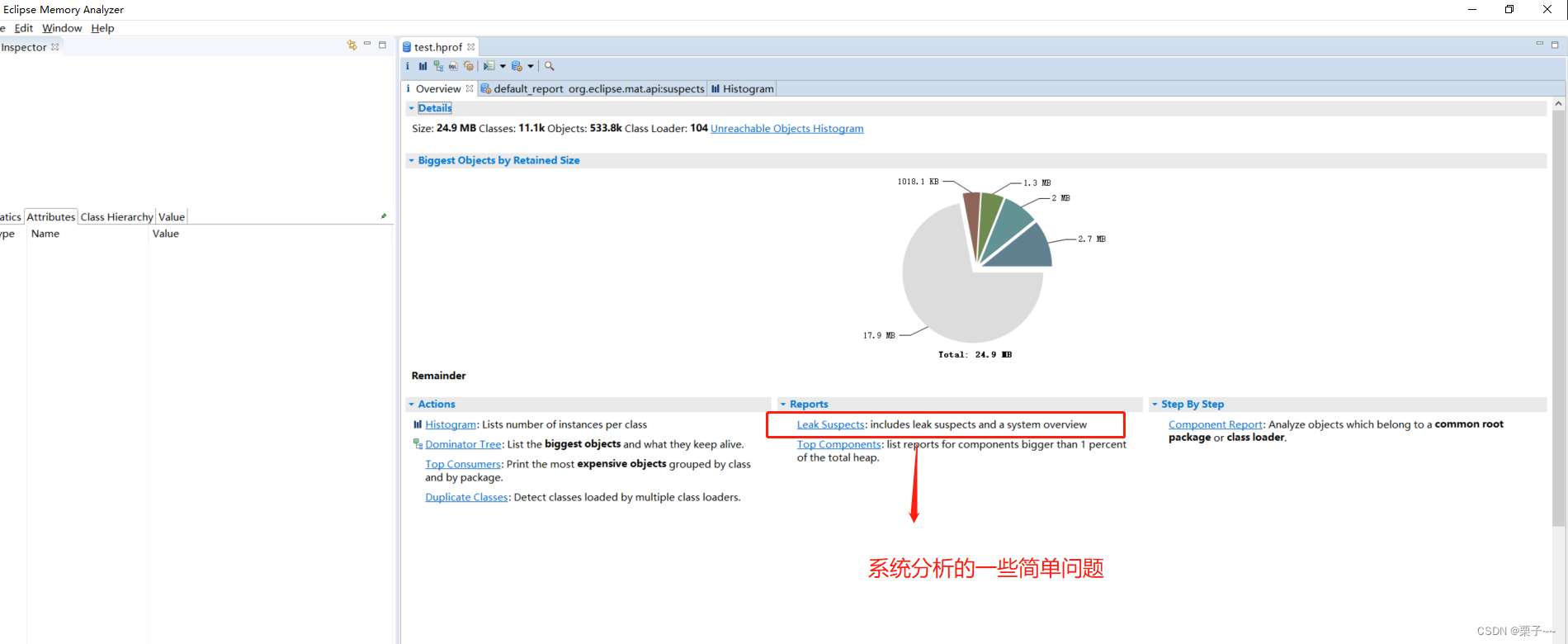Expand the run reports dropdown arrow
1568x644 pixels.
[503, 67]
